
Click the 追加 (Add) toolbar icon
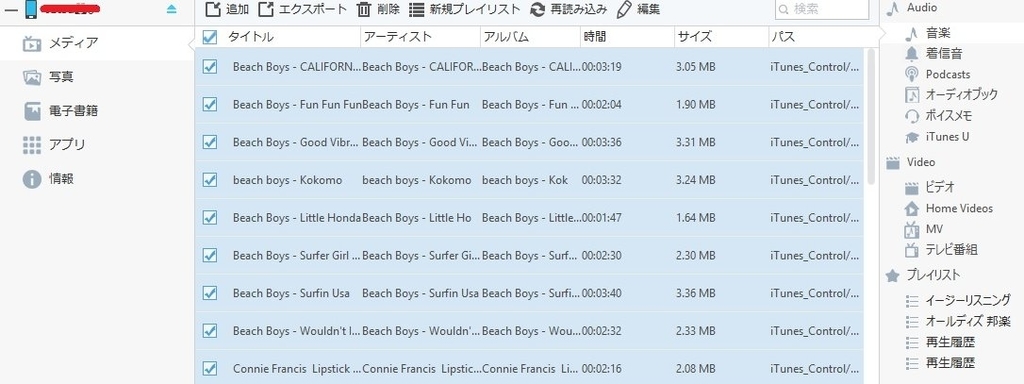pos(214,9)
